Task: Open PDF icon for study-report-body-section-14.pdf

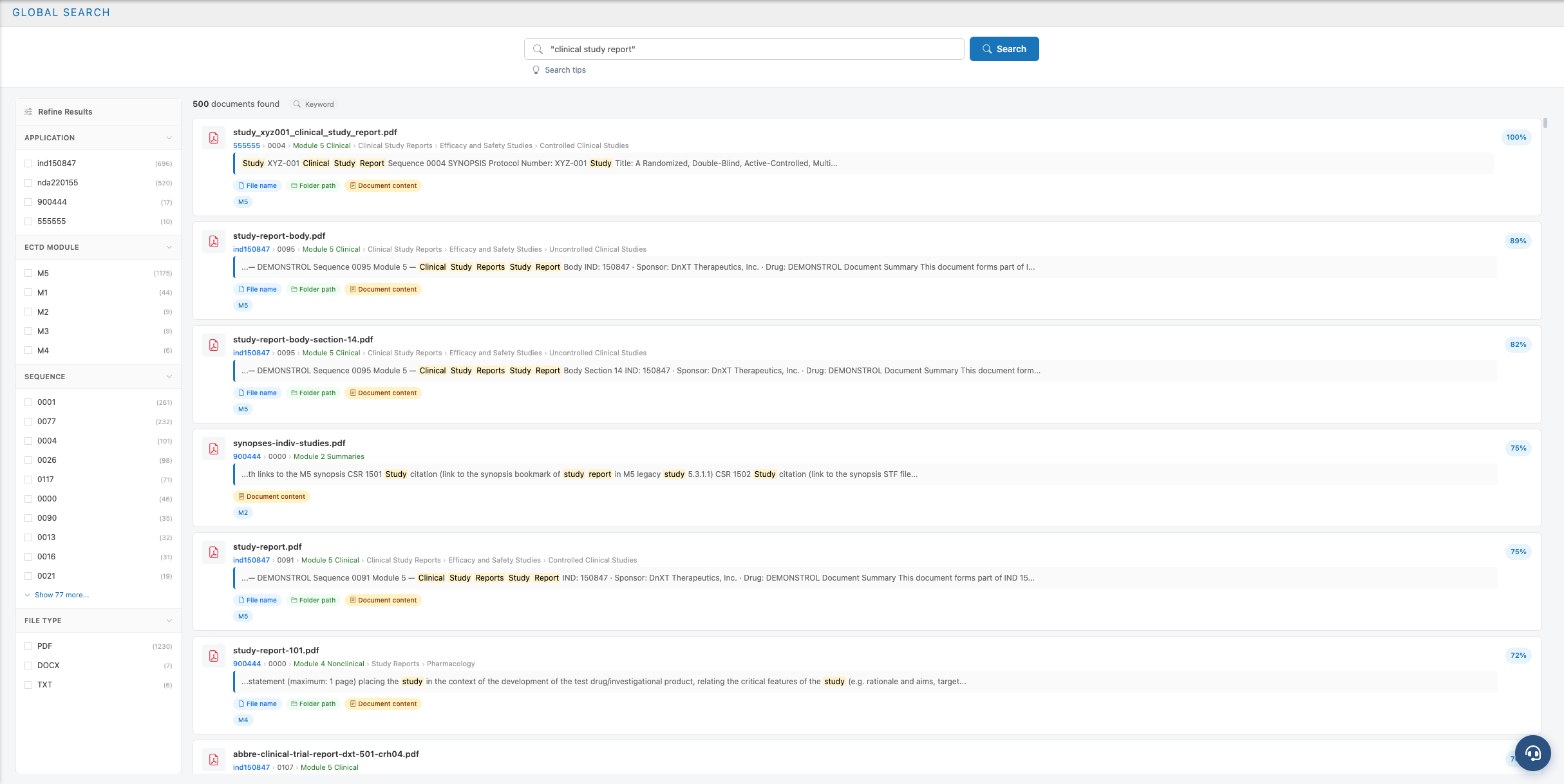Action: tap(213, 345)
